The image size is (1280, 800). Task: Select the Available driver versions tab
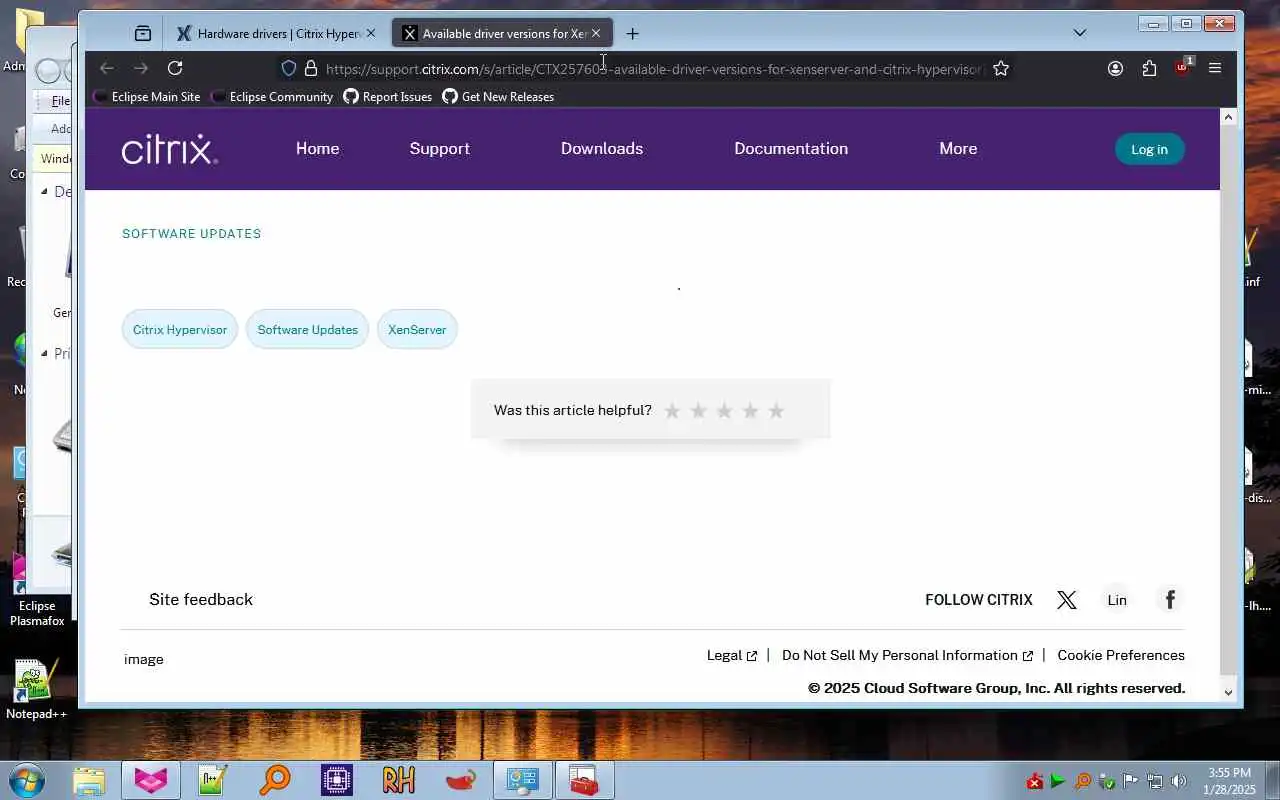503,33
